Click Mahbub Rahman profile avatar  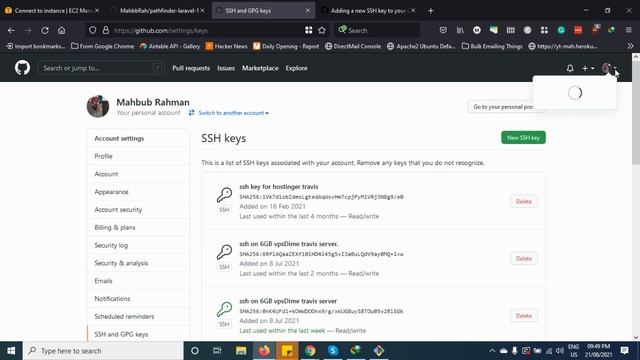tap(98, 106)
